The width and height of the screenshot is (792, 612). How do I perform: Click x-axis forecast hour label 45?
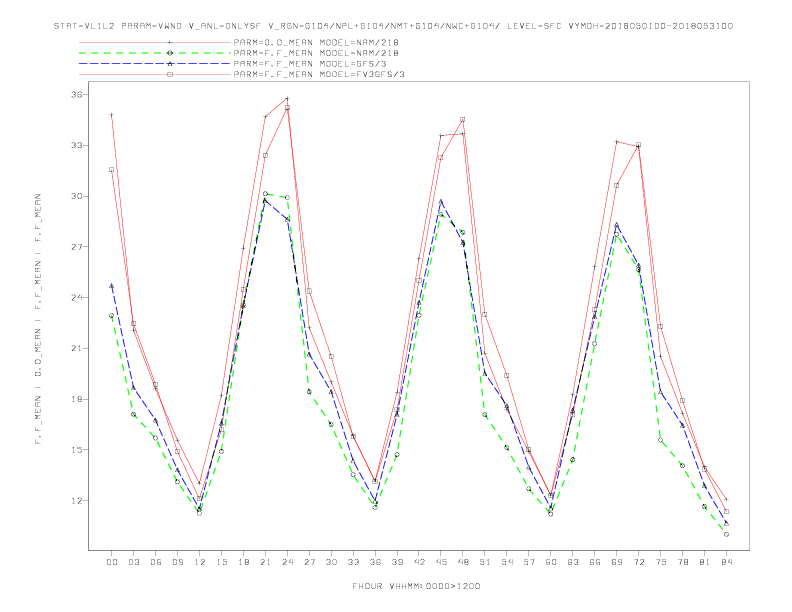point(441,562)
